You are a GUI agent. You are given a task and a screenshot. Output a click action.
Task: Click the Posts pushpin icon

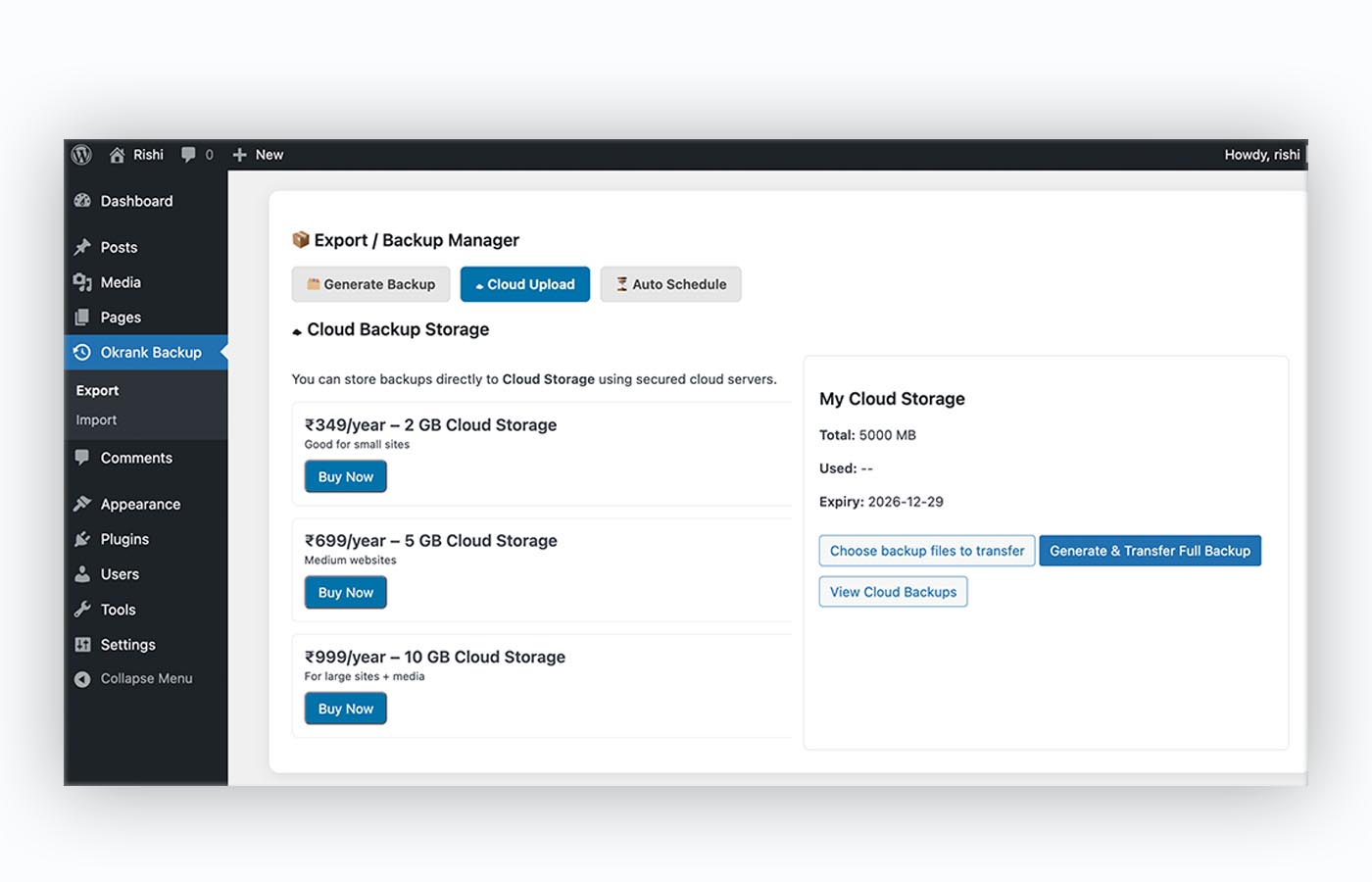point(82,246)
